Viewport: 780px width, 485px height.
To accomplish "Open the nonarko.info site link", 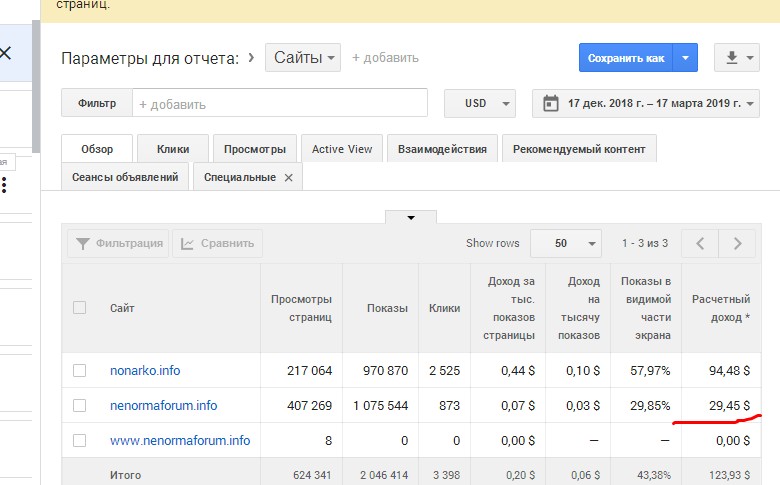I will click(145, 371).
